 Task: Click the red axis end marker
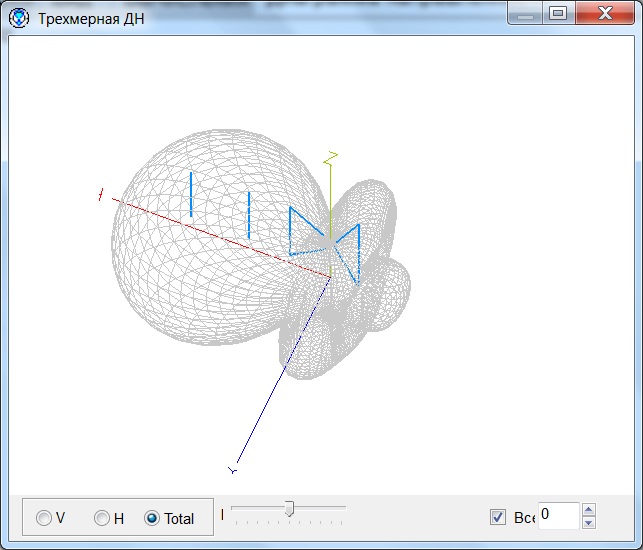click(x=101, y=195)
